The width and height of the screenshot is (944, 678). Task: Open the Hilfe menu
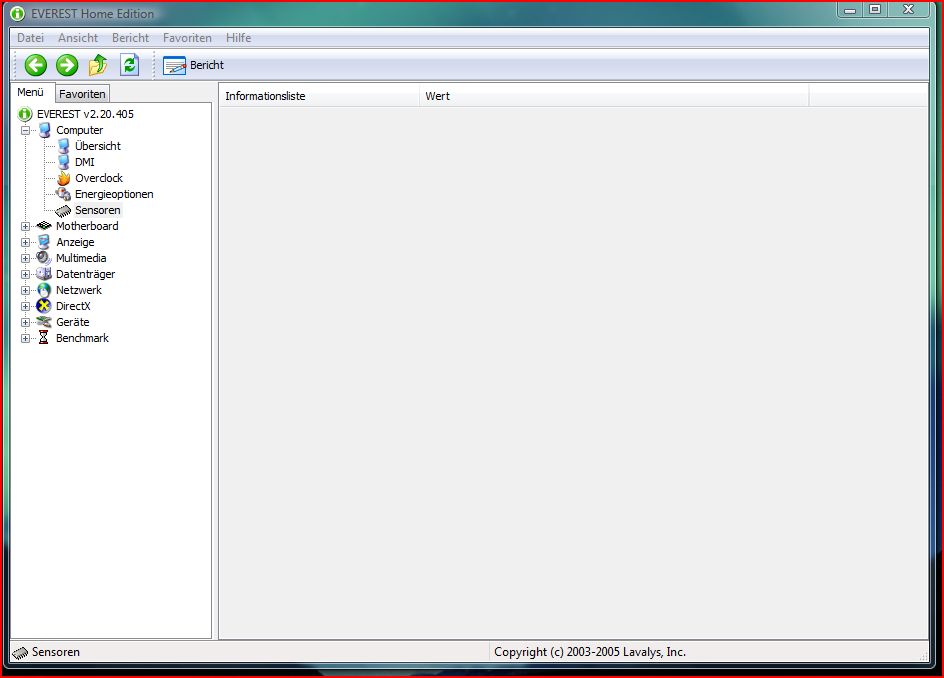(x=238, y=37)
